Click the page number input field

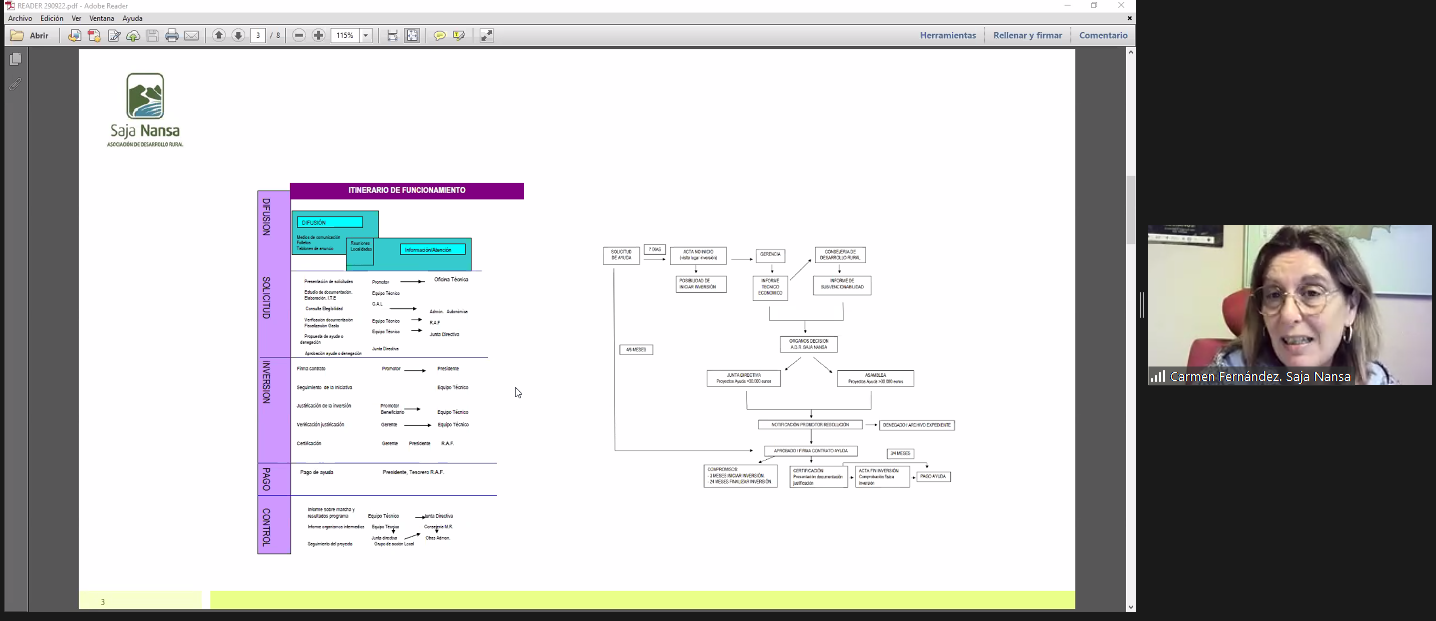[259, 35]
